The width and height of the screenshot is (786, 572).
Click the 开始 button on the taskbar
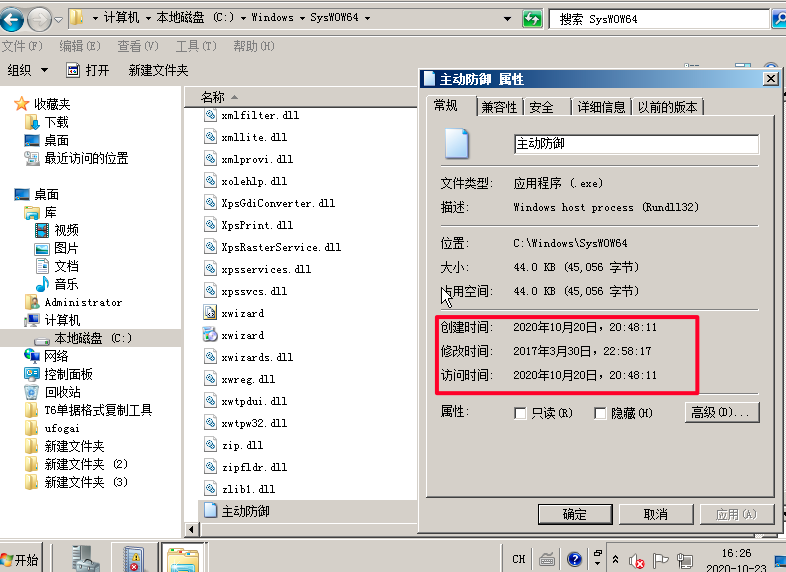point(20,559)
